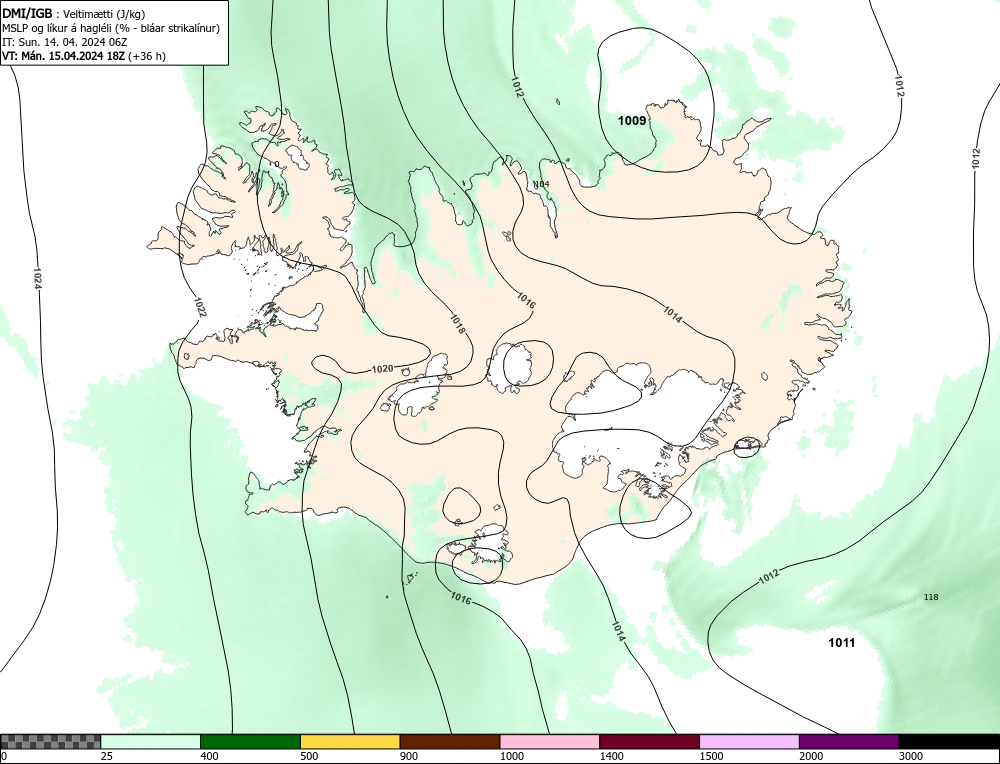Click the legend value label 400
Image resolution: width=1000 pixels, height=764 pixels.
(209, 756)
